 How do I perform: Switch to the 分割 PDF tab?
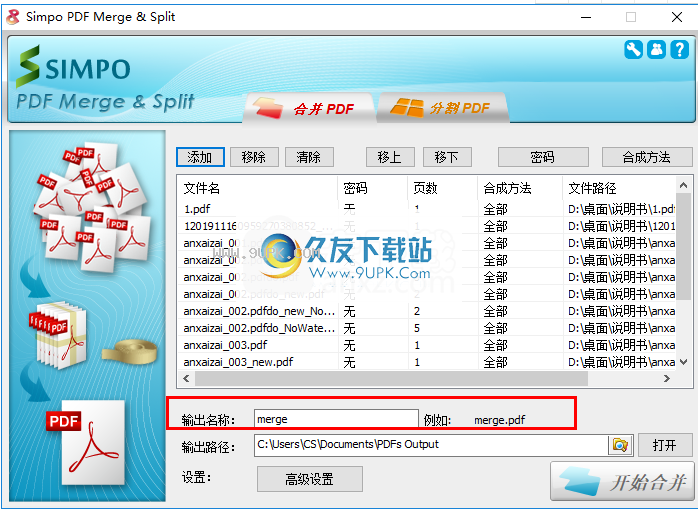coord(443,108)
